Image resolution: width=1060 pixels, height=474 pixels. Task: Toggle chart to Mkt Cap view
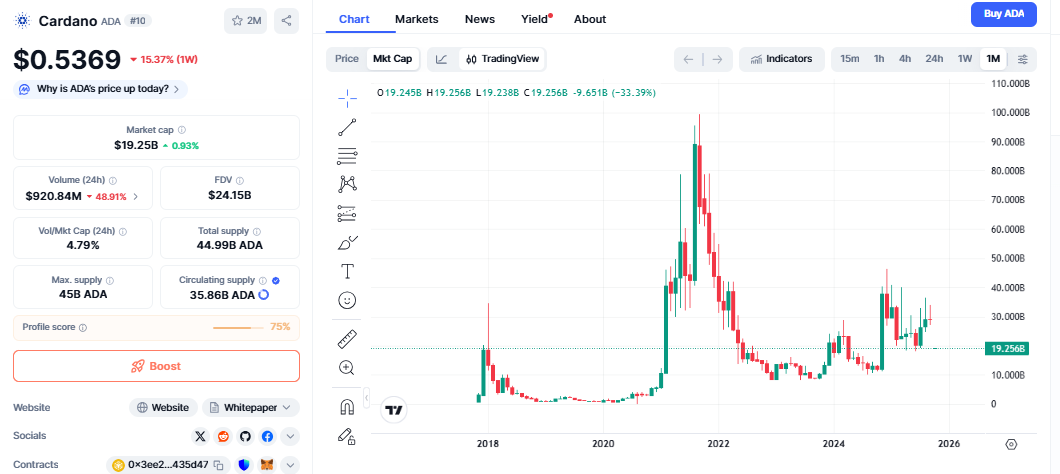coord(393,59)
